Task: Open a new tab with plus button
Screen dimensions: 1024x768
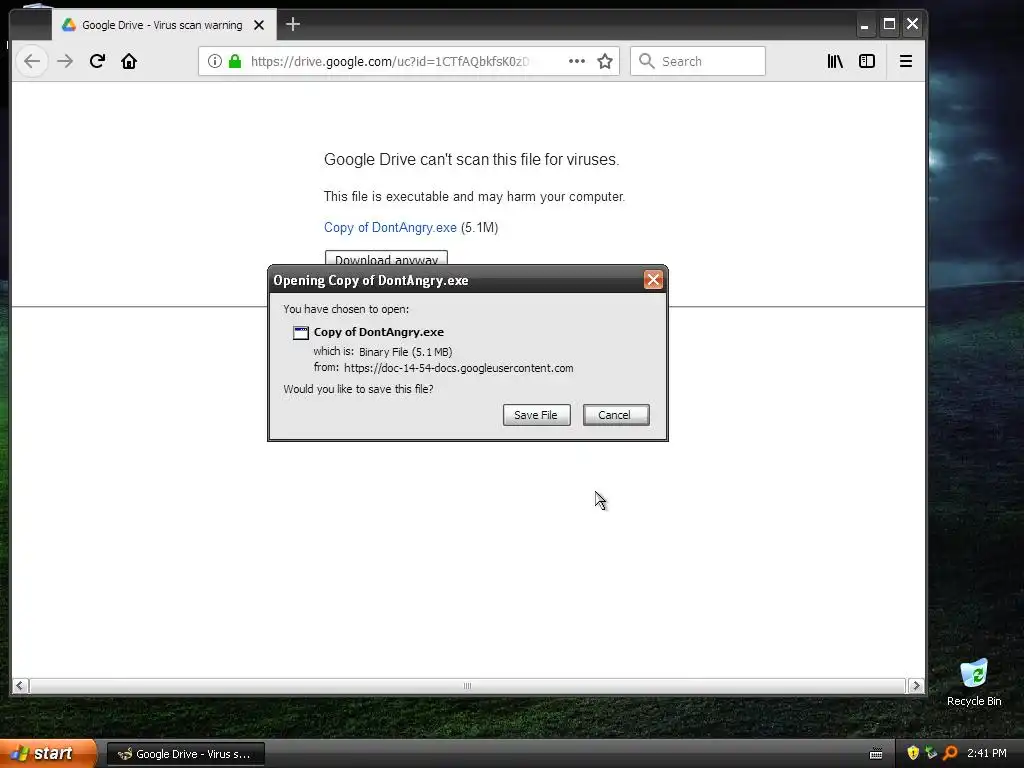Action: [x=293, y=25]
